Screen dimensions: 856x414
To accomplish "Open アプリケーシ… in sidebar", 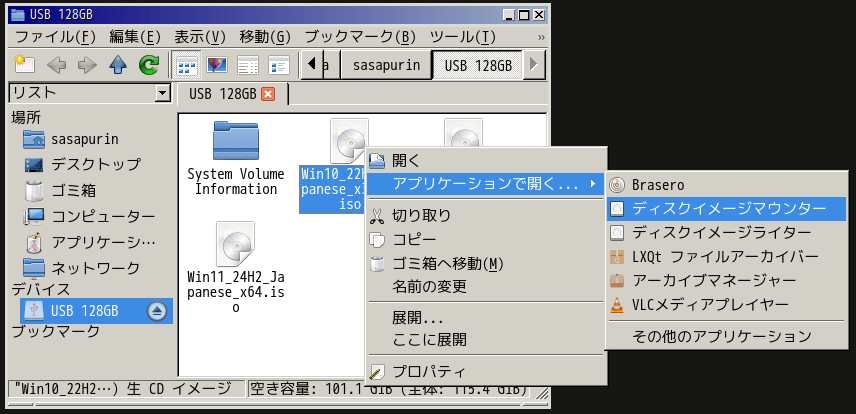I will 90,242.
